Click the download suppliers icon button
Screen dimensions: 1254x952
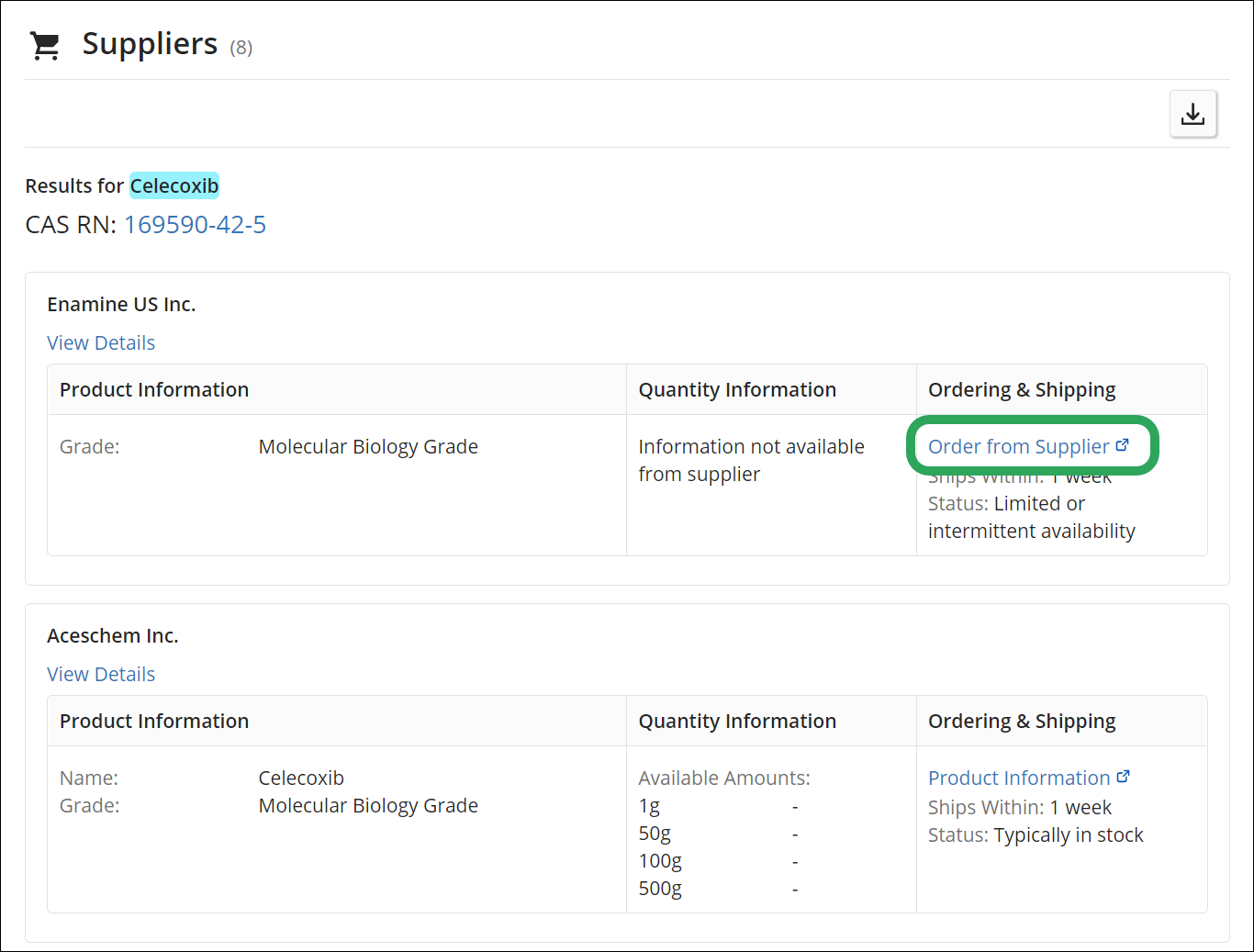tap(1193, 114)
